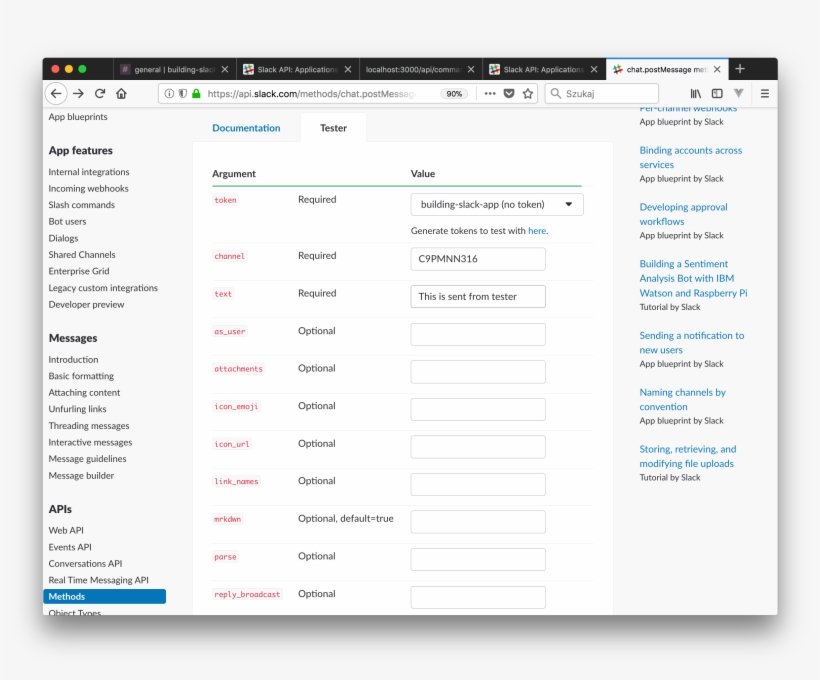The height and width of the screenshot is (680, 820).
Task: Open the hamburger menu in Firefox toolbar
Action: pyautogui.click(x=763, y=93)
